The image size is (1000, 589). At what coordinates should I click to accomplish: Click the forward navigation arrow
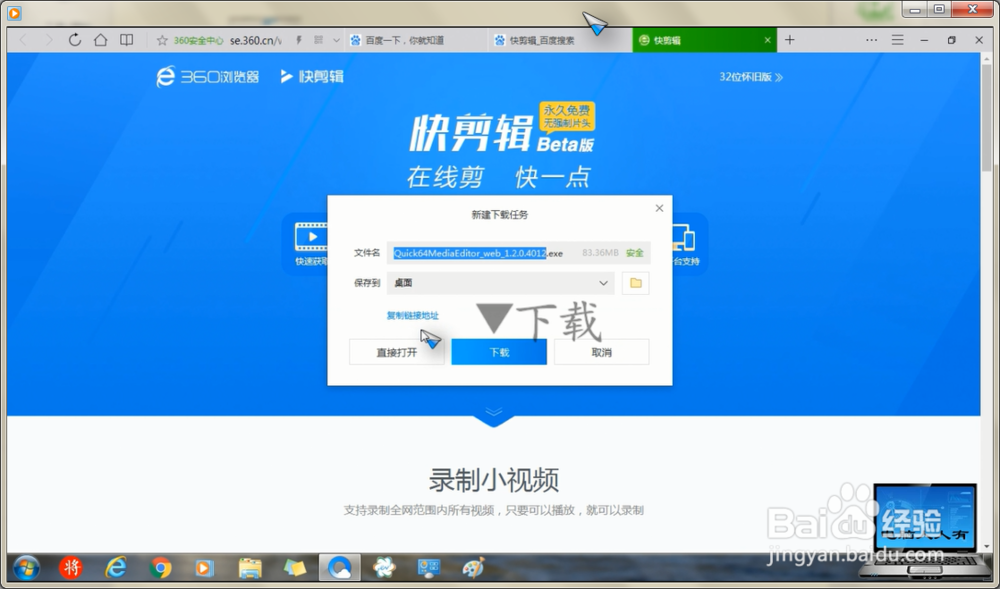tap(48, 40)
